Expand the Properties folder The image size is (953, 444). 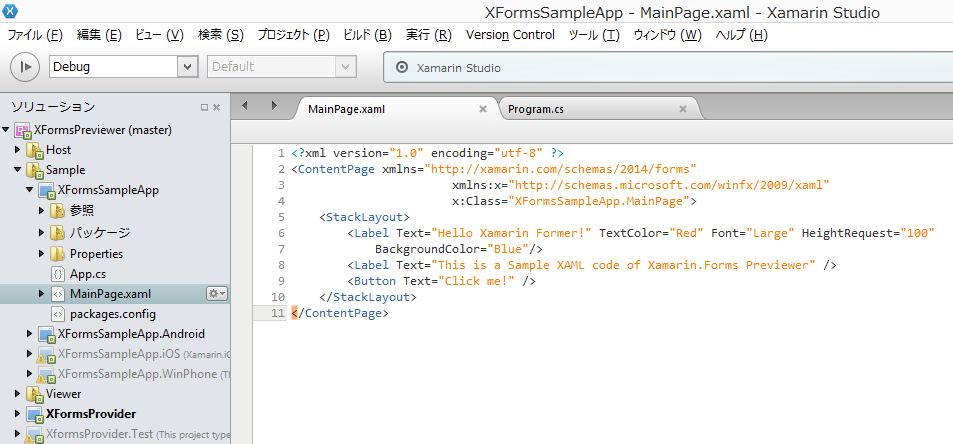(x=42, y=254)
